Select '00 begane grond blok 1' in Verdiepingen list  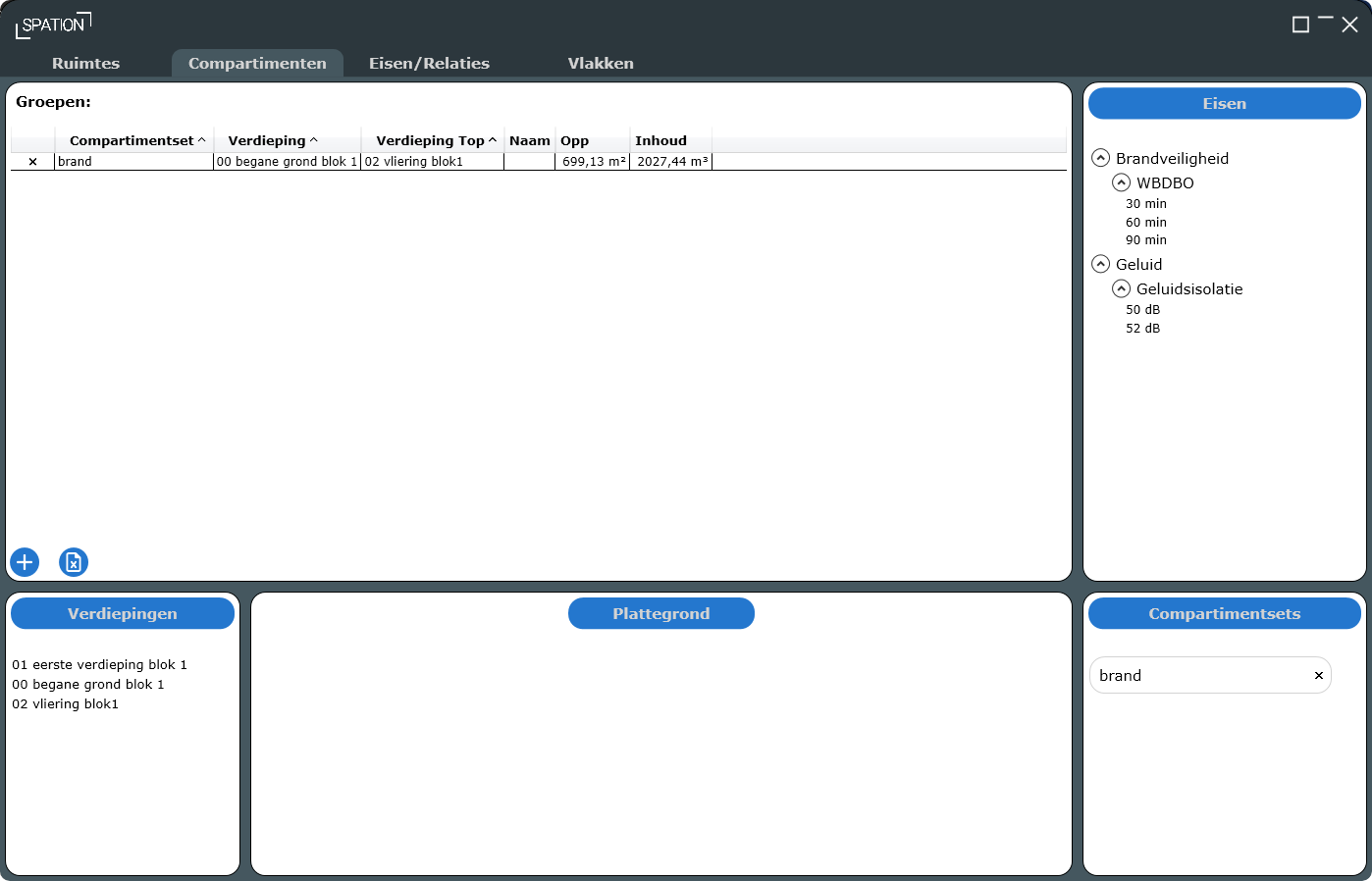(x=88, y=685)
